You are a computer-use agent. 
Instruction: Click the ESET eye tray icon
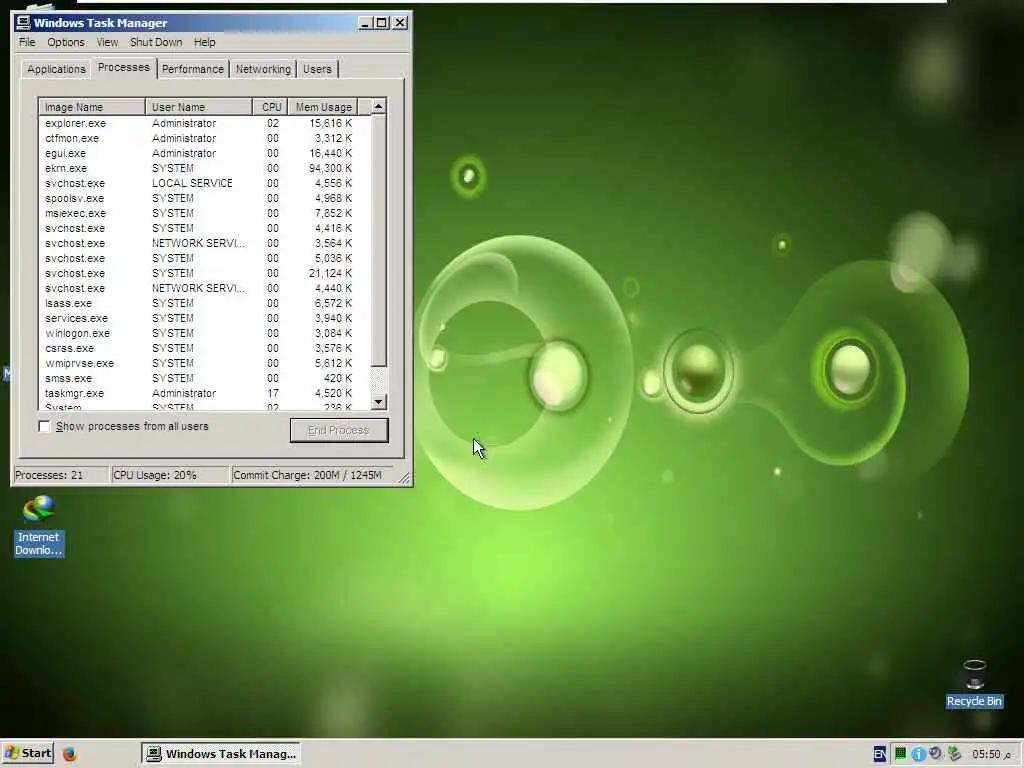[x=936, y=754]
